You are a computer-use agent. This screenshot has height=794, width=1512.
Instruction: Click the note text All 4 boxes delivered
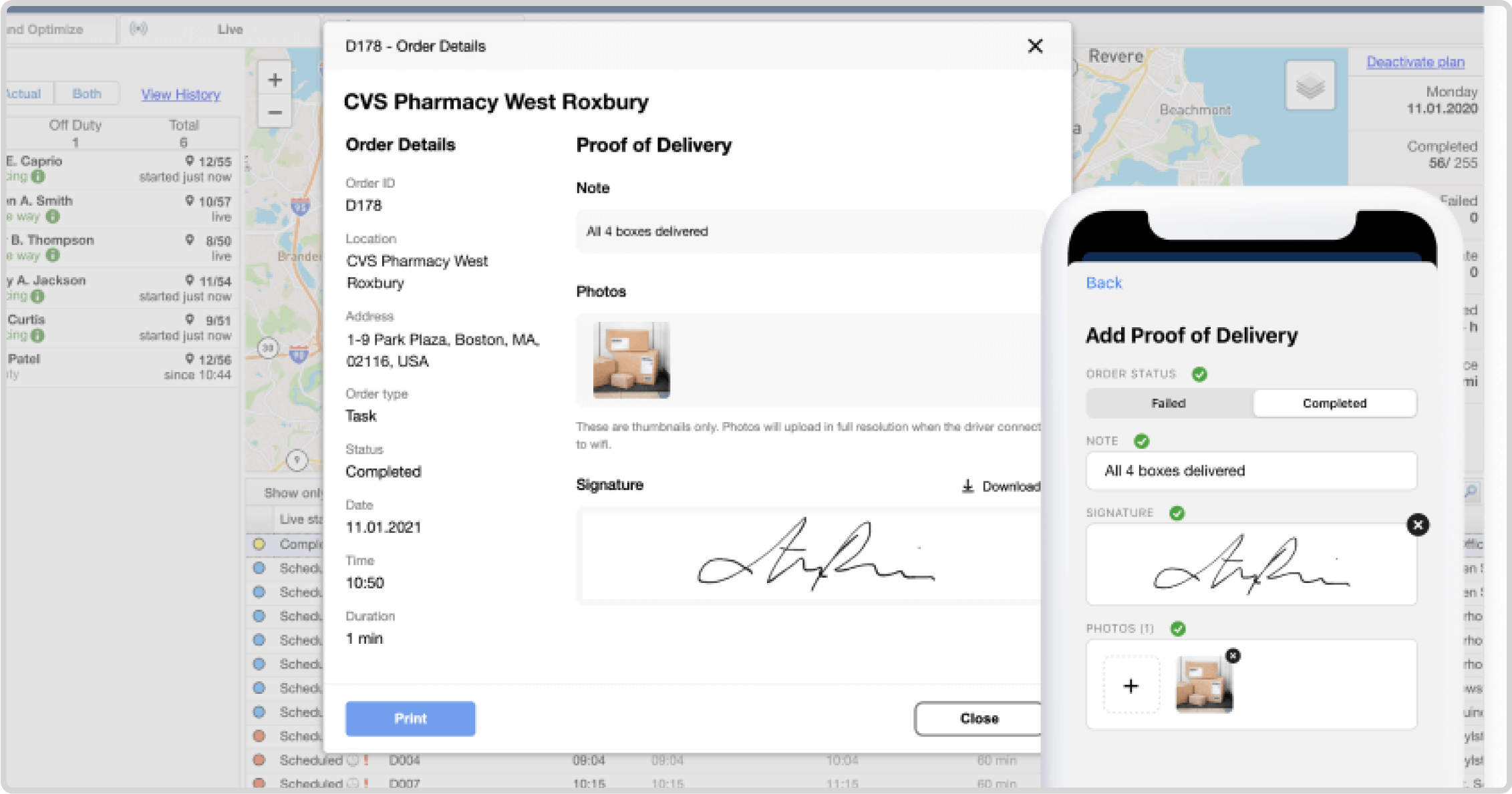[647, 231]
